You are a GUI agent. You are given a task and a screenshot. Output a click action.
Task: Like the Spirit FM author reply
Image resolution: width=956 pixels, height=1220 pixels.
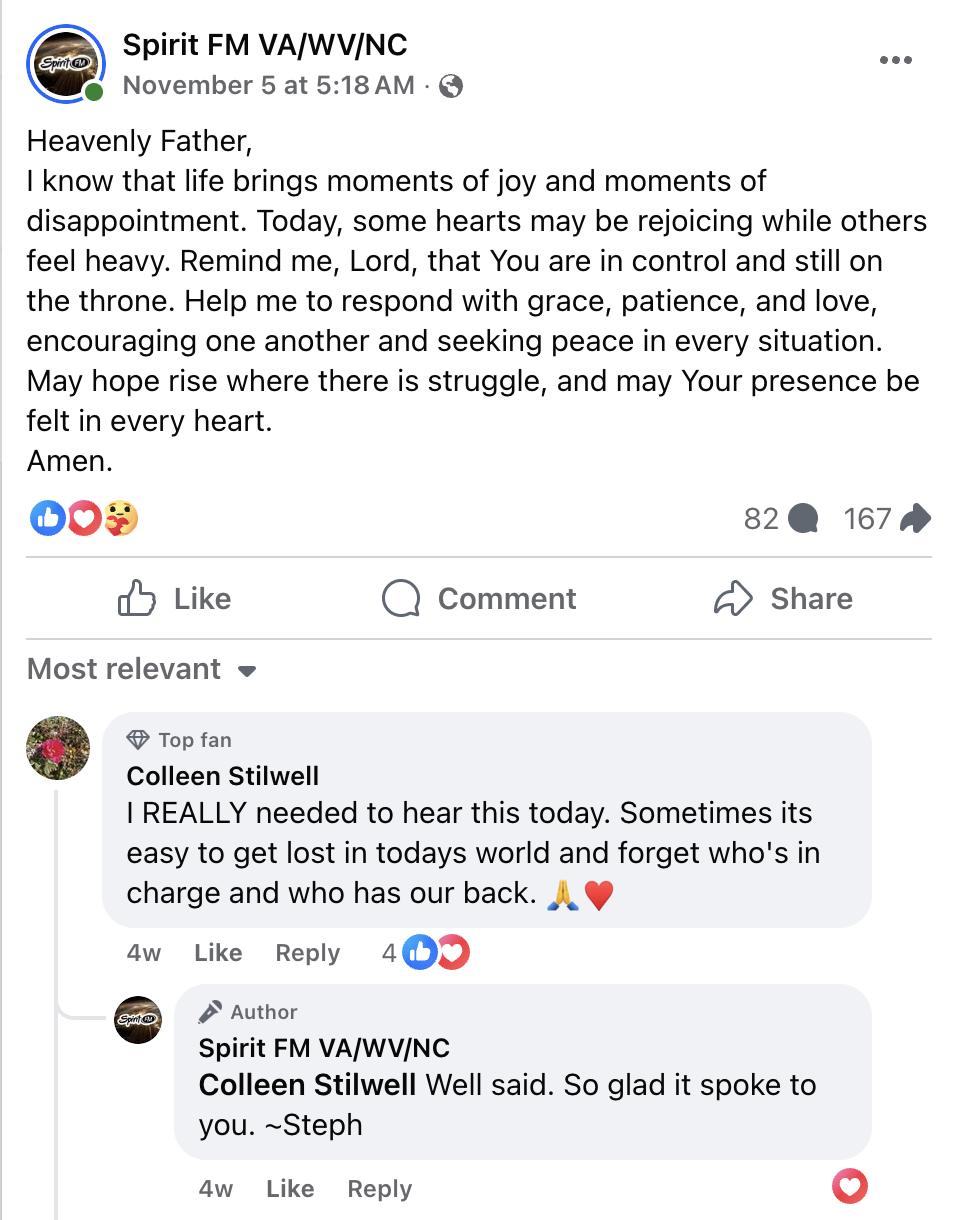(x=290, y=1189)
